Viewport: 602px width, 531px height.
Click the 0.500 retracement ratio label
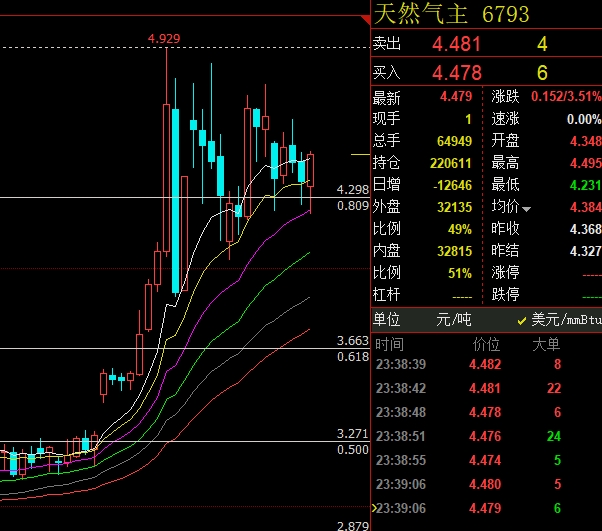tap(352, 449)
